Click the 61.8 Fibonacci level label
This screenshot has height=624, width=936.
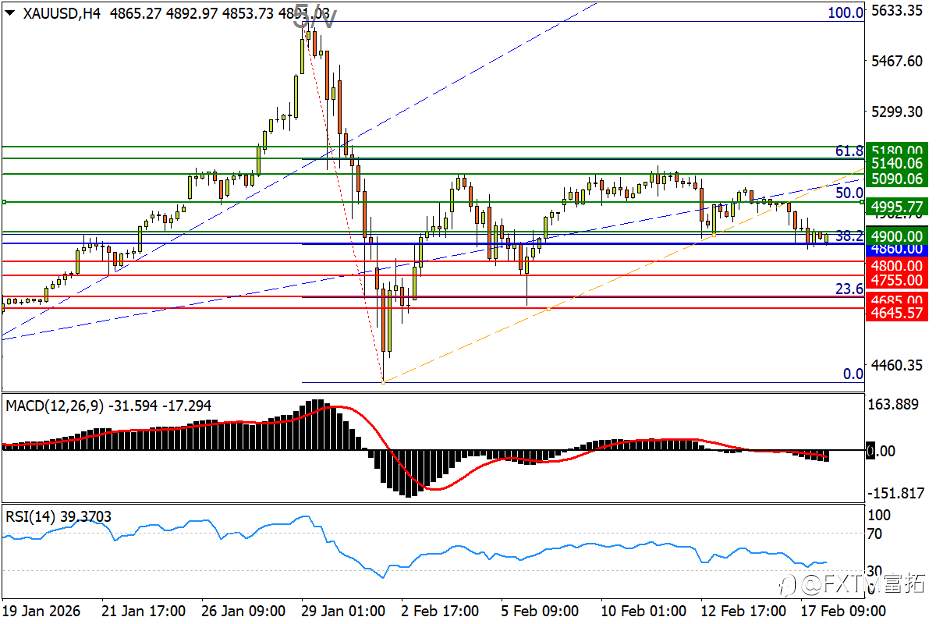click(x=849, y=150)
